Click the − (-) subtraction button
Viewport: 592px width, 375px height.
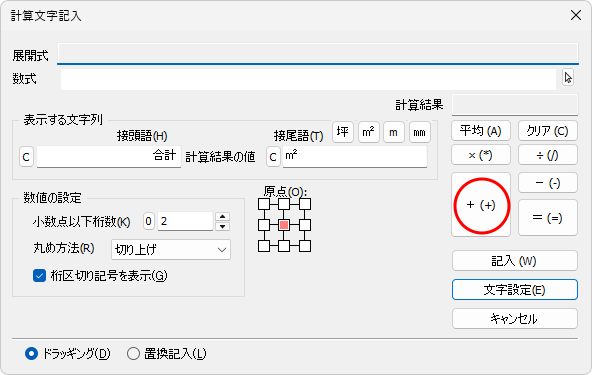pos(547,183)
